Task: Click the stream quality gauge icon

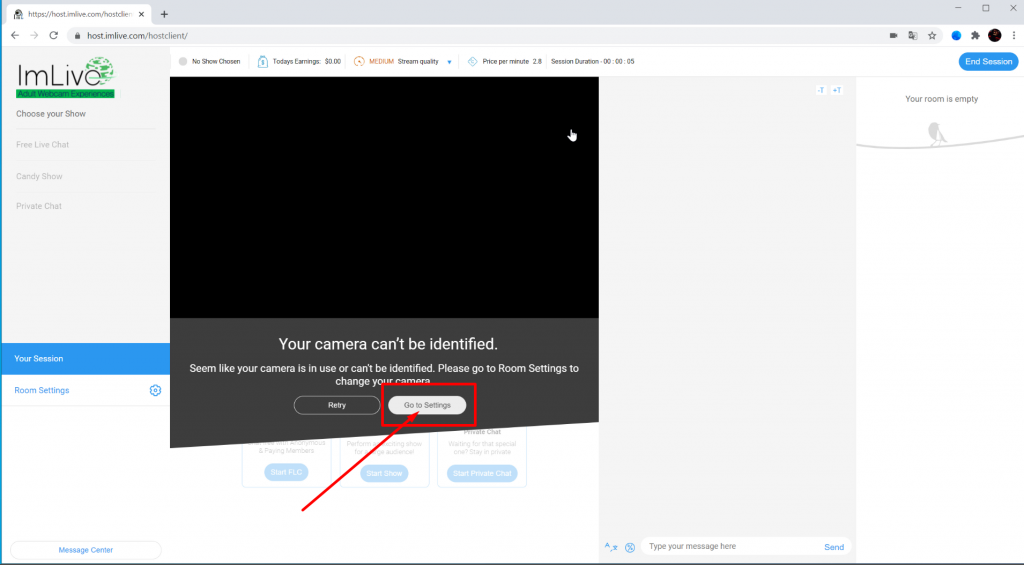Action: pyautogui.click(x=359, y=61)
